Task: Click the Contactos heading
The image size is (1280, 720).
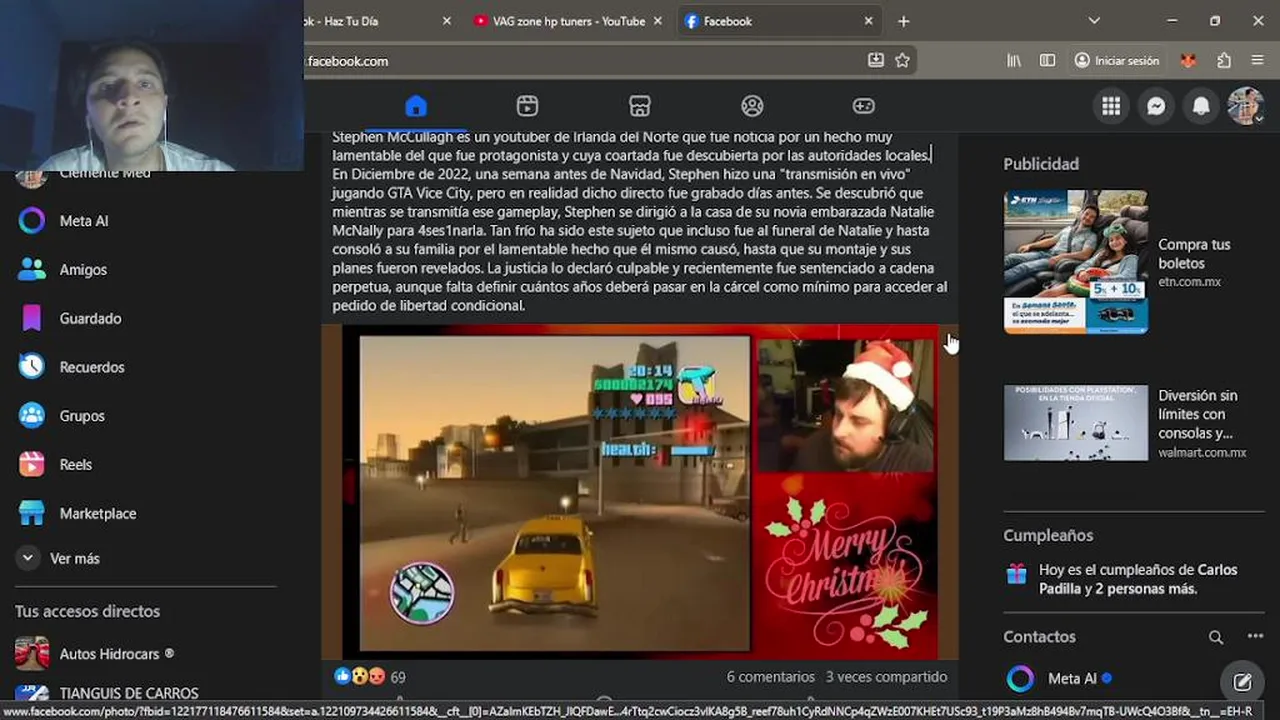Action: point(1039,637)
